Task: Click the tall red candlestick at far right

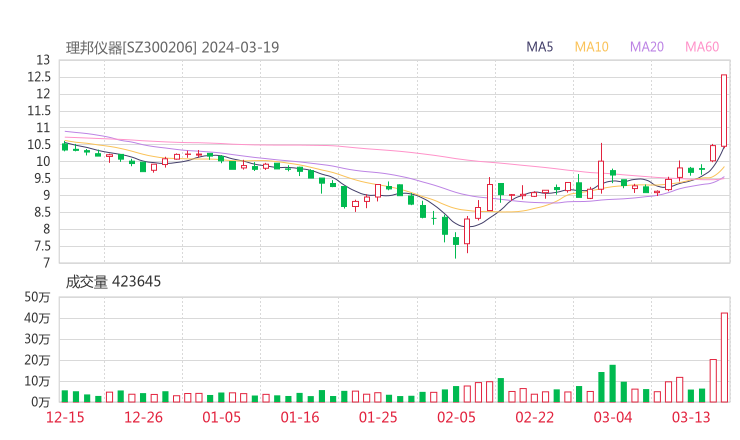Action: click(724, 110)
